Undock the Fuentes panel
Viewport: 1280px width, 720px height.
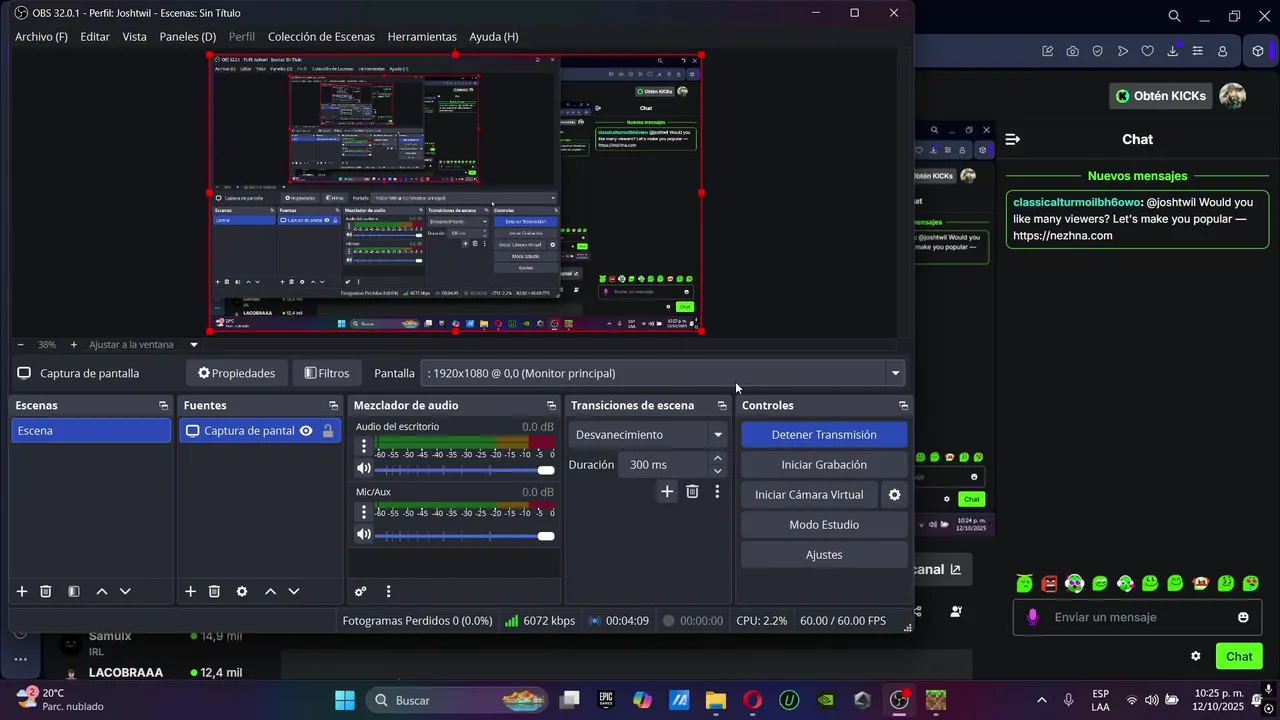pos(333,406)
